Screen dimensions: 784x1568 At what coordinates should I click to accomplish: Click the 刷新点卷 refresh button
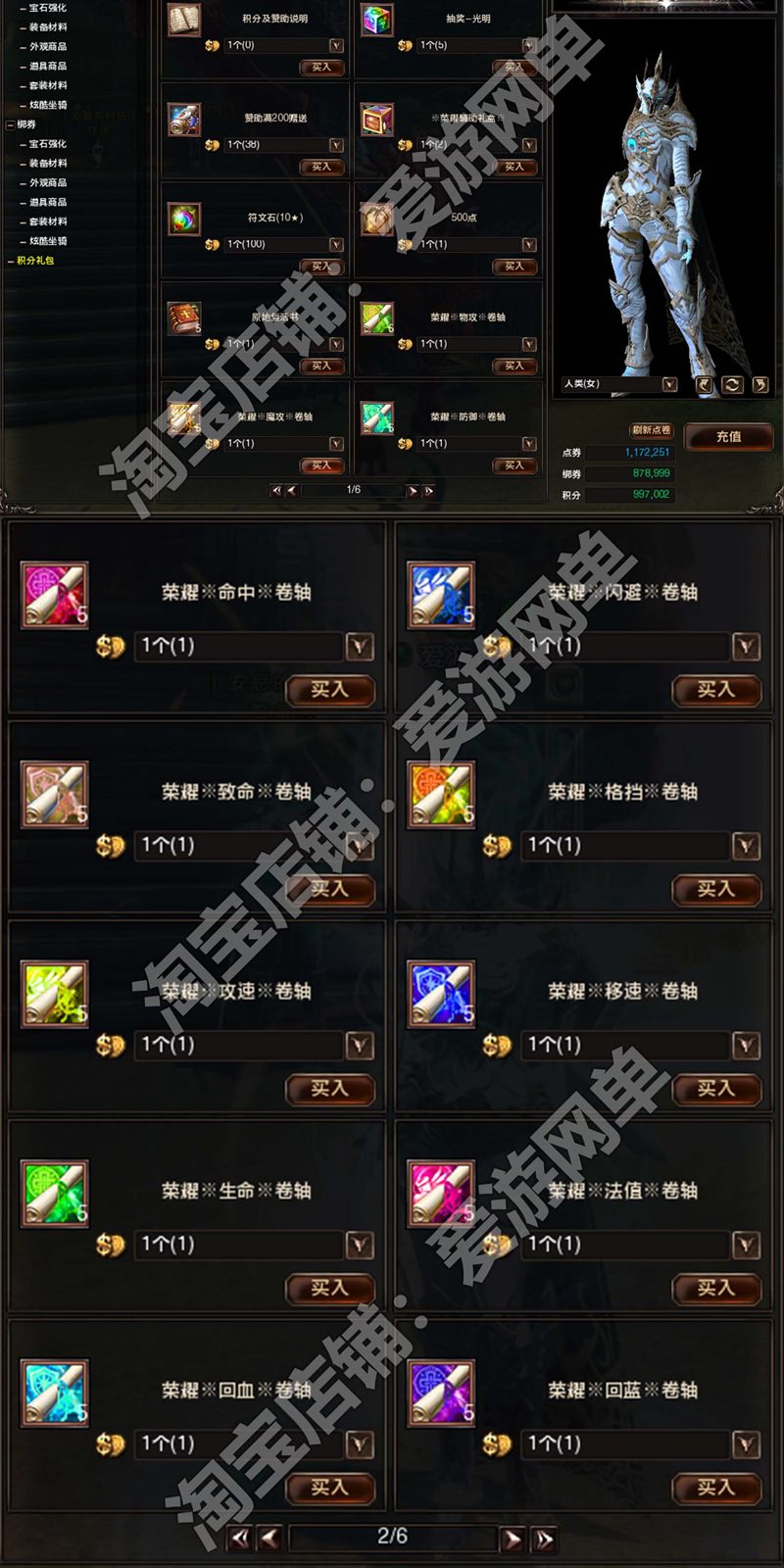click(x=652, y=430)
